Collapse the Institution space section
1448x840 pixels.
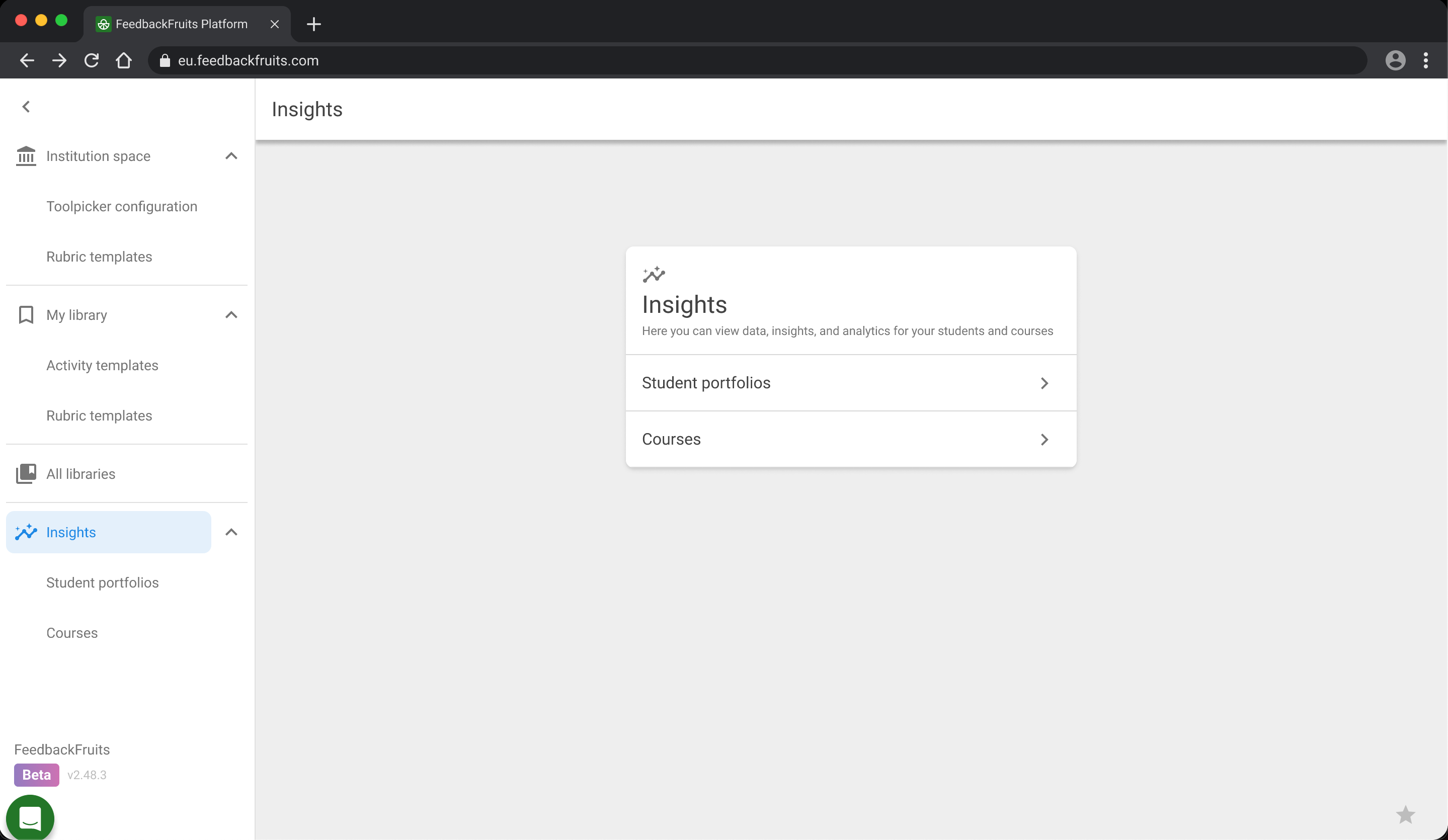[231, 156]
